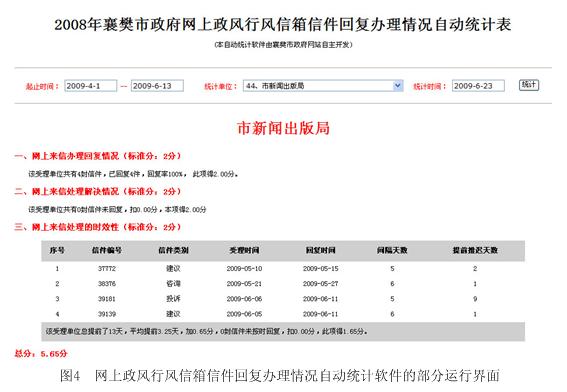567x392 pixels.
Task: Click the 总分 5.65分 total score
Action: [x=41, y=354]
